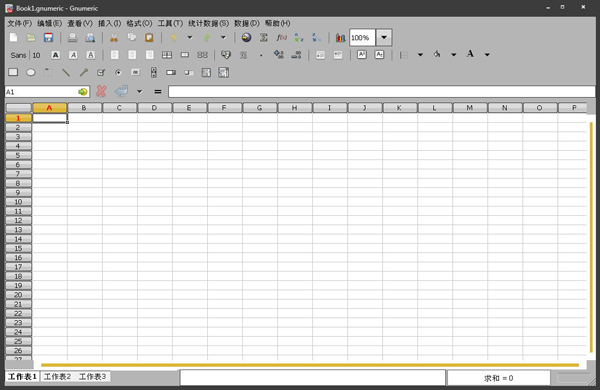
Task: Cancel the edit with the red X button
Action: point(101,91)
